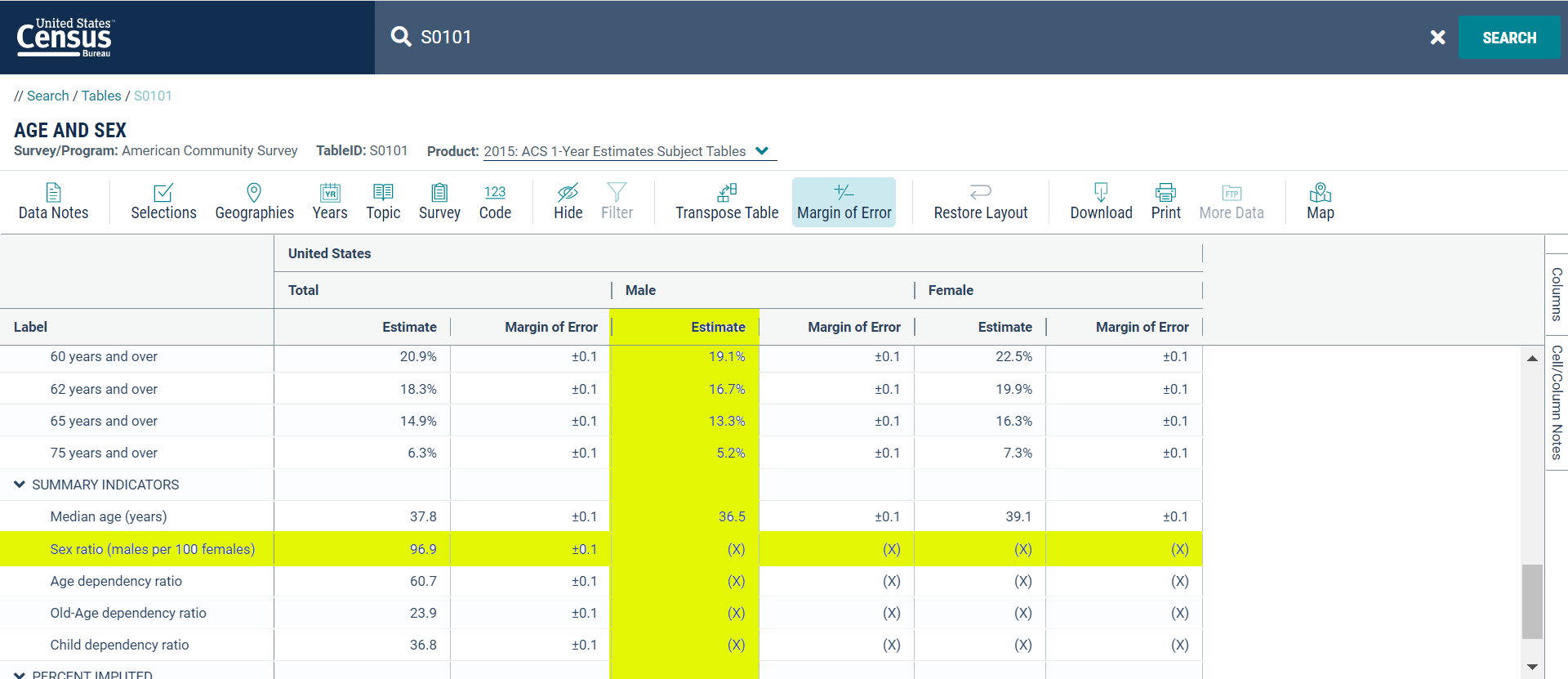This screenshot has height=679, width=1568.
Task: Open the Geographies filter
Action: point(254,202)
